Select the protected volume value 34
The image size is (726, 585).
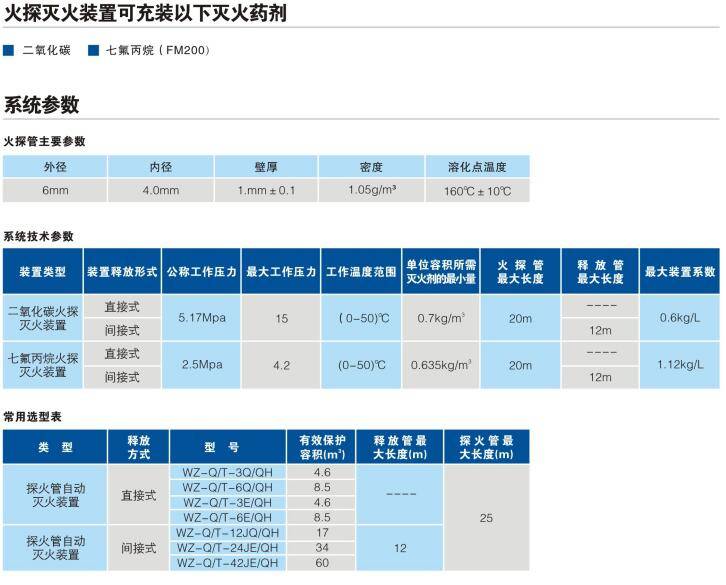(x=322, y=547)
